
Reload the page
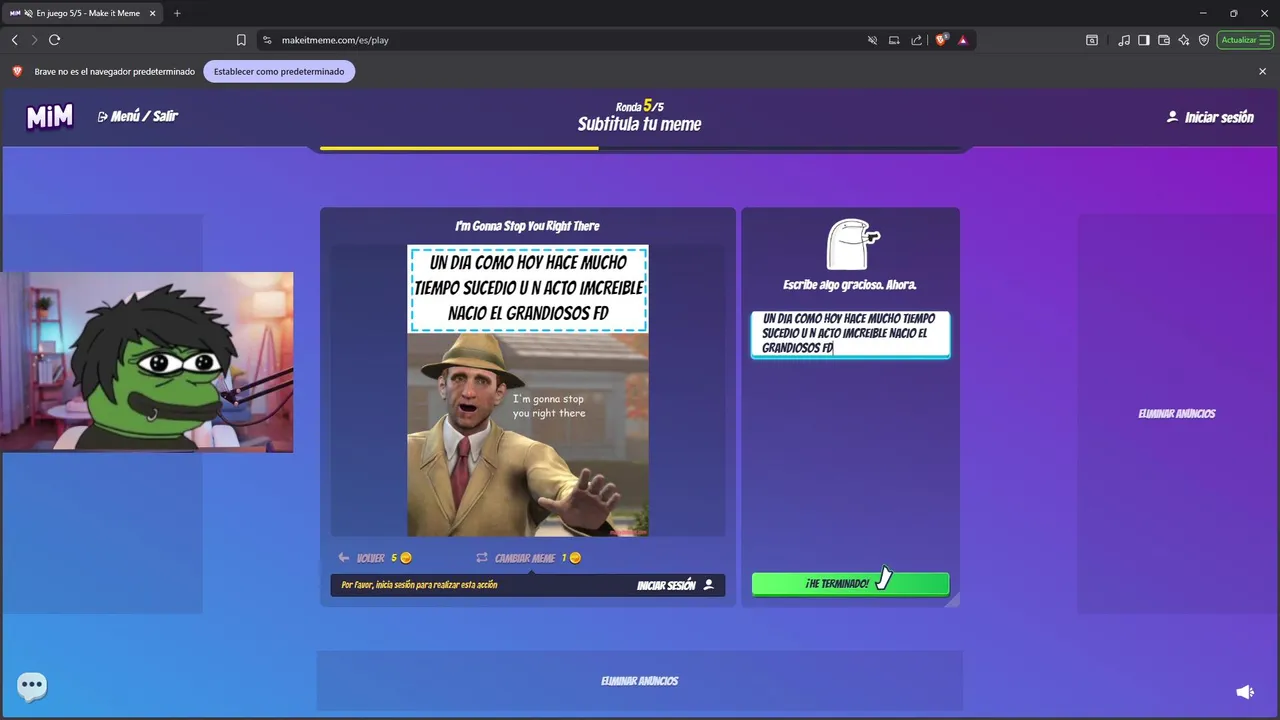[55, 40]
